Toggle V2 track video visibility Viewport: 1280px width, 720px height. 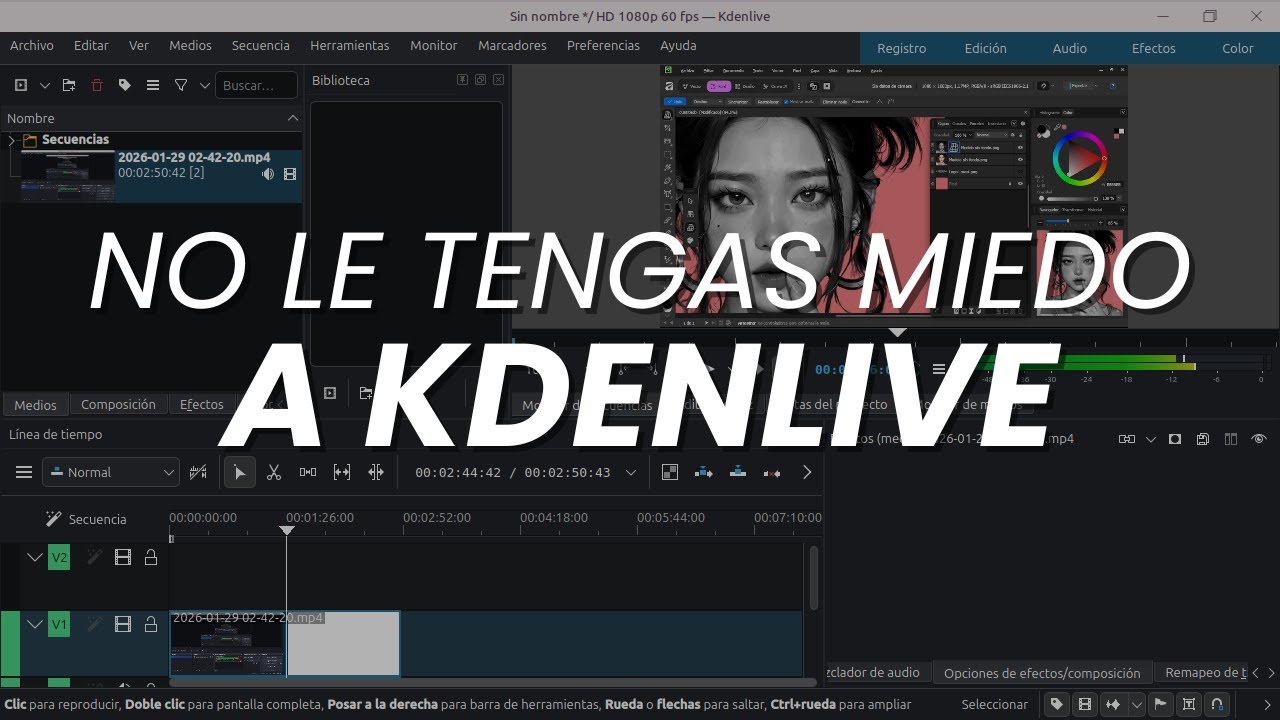point(123,557)
